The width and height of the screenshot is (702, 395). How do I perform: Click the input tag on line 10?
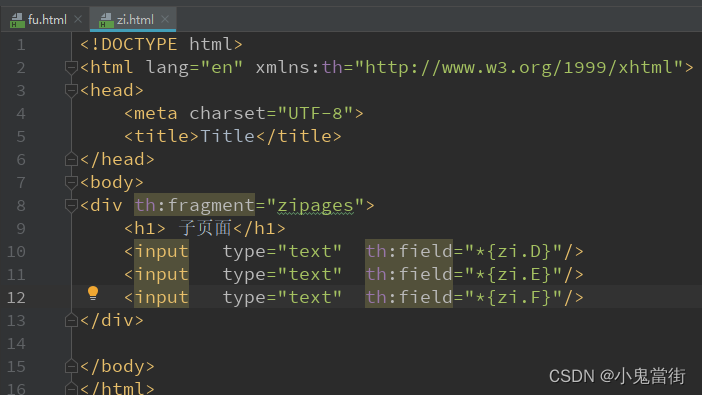coord(162,252)
